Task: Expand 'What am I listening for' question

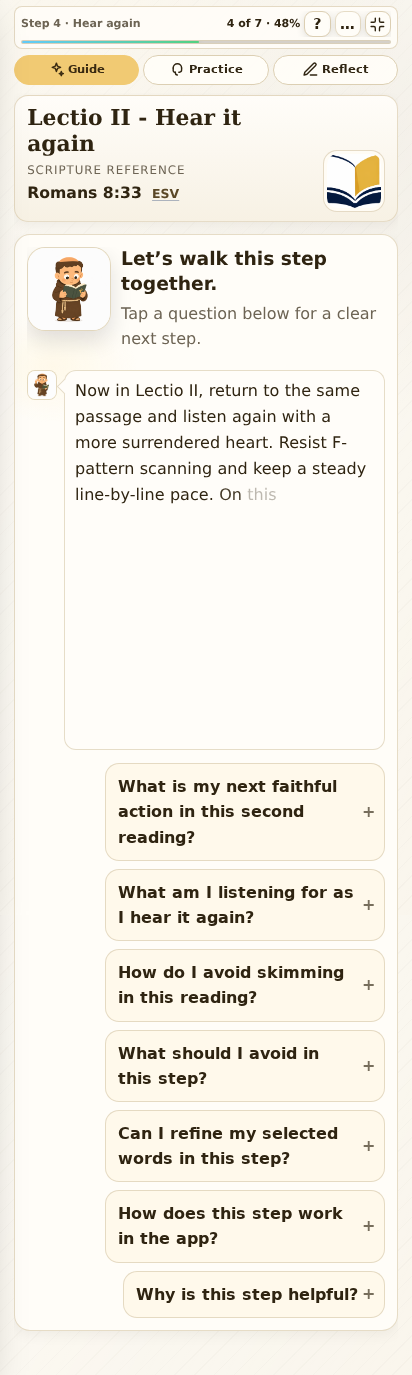Action: 245,905
